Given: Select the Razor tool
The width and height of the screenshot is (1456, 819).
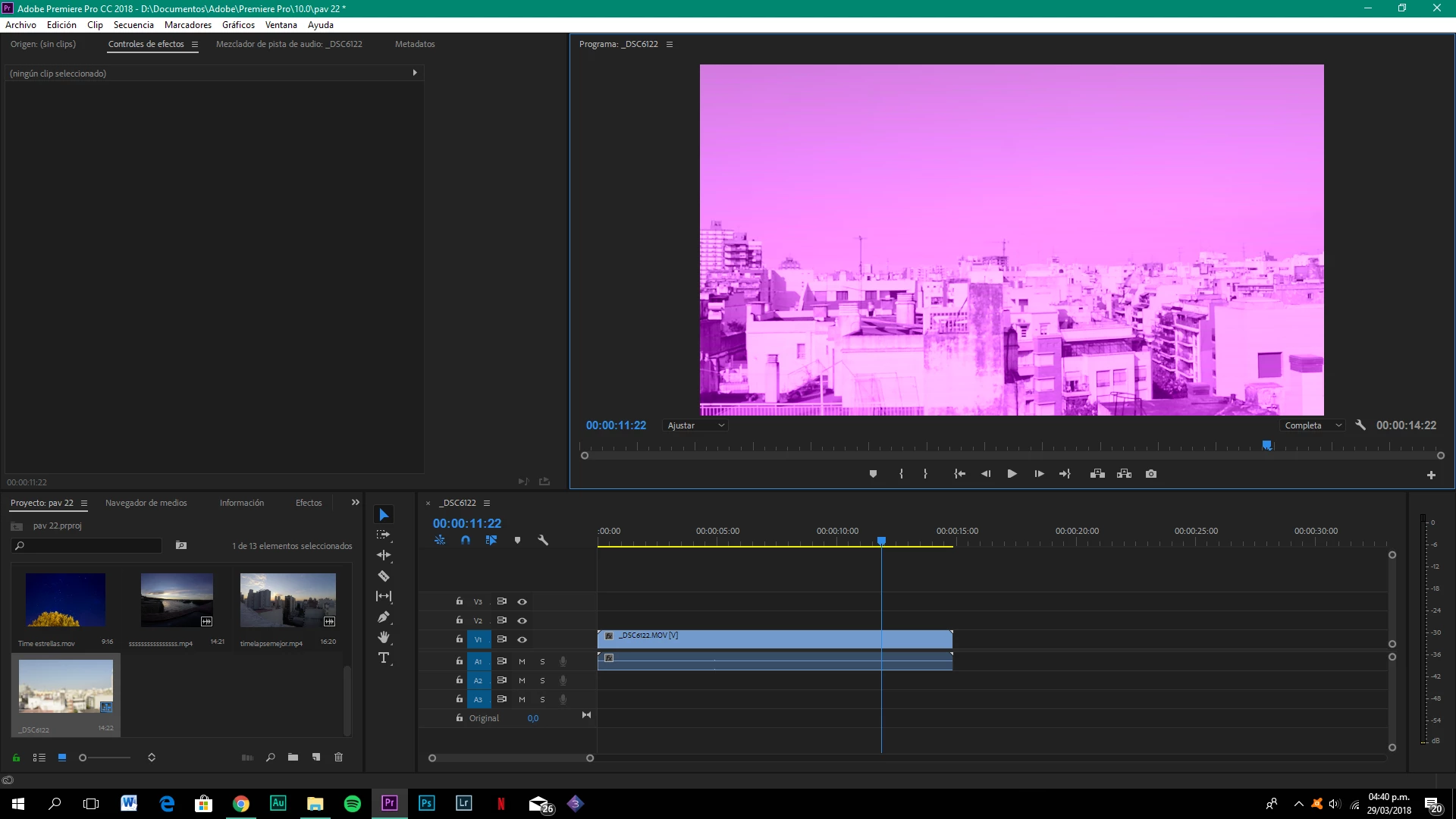Looking at the screenshot, I should tap(384, 576).
